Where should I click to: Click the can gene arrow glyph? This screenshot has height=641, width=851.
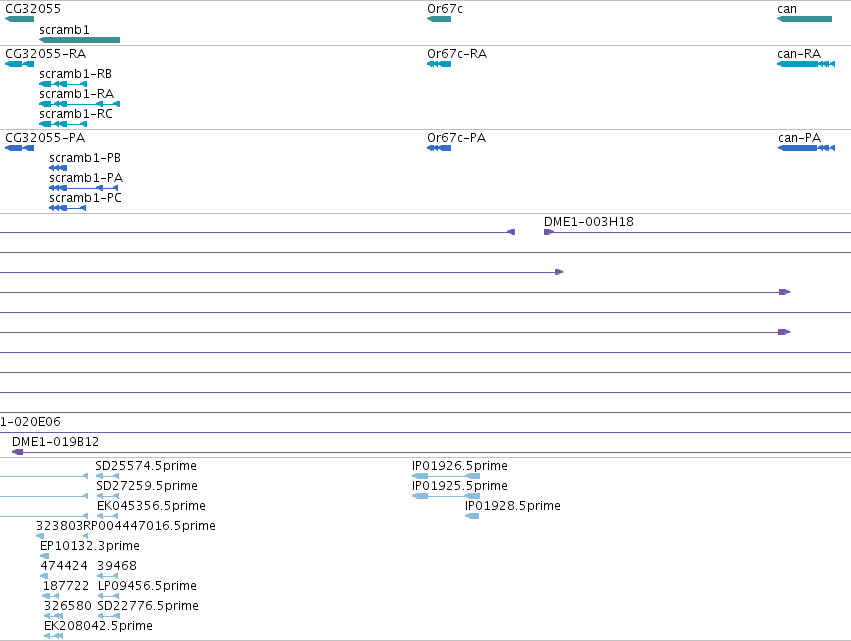coord(804,19)
